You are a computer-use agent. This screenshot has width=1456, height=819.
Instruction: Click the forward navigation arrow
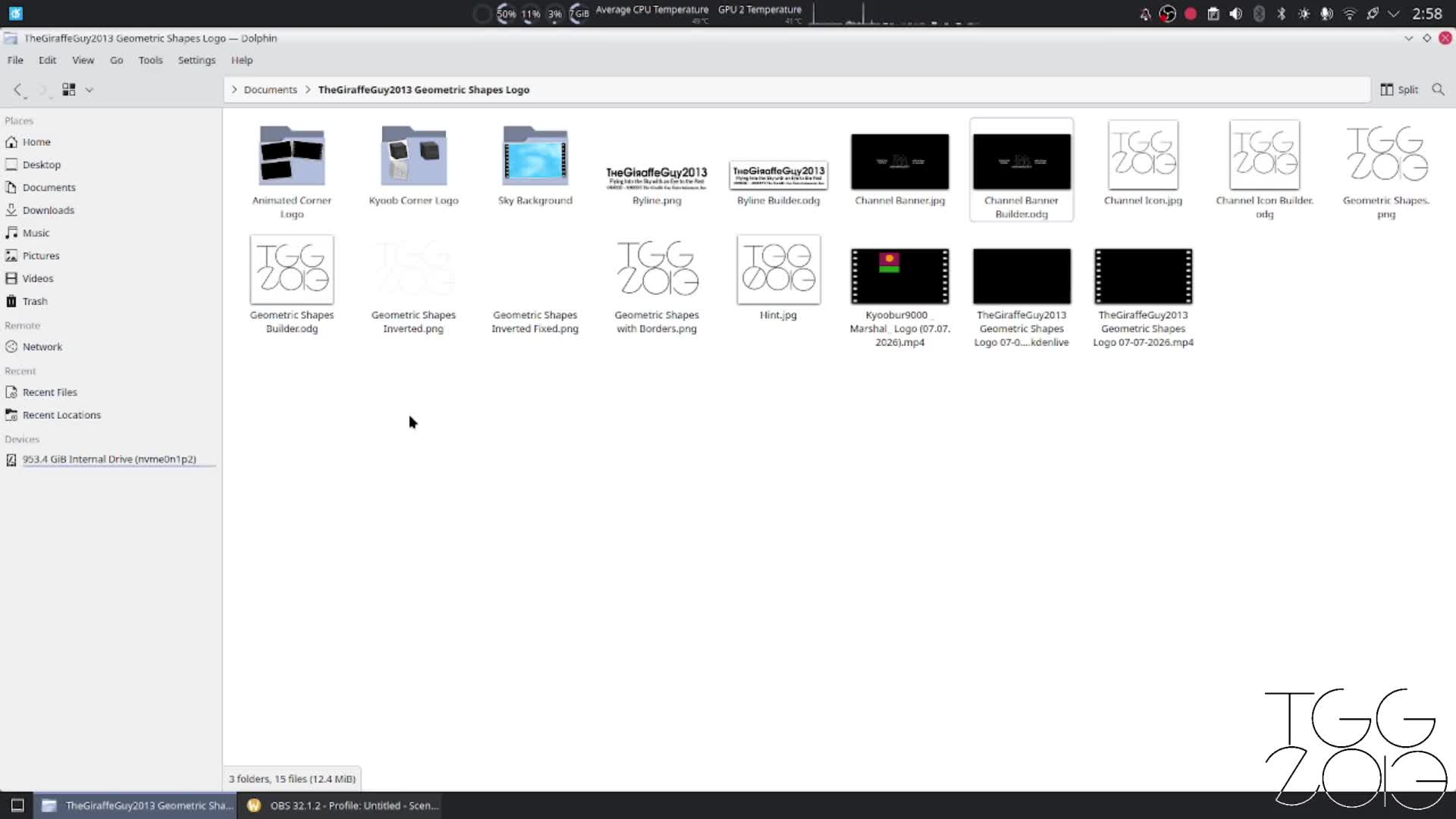pyautogui.click(x=42, y=89)
